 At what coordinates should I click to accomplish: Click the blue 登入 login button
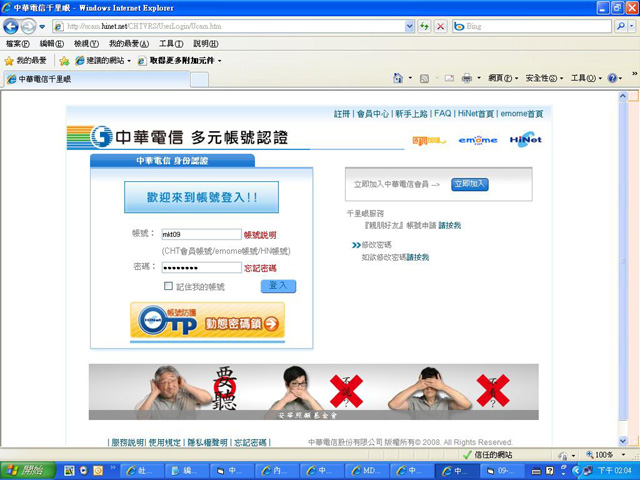coord(278,286)
